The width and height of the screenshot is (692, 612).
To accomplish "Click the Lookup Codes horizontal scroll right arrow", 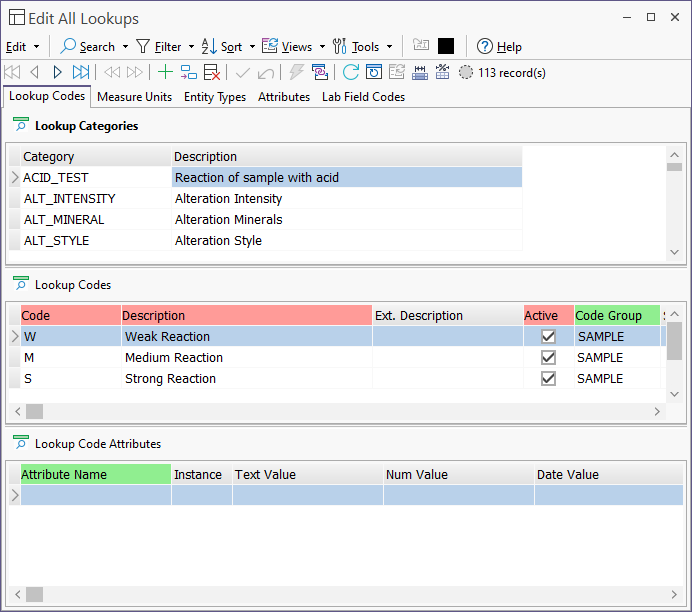I will coord(657,412).
